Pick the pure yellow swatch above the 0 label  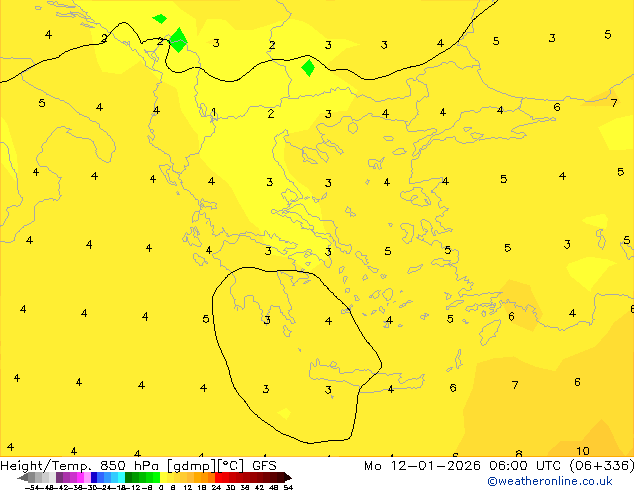tap(163, 477)
